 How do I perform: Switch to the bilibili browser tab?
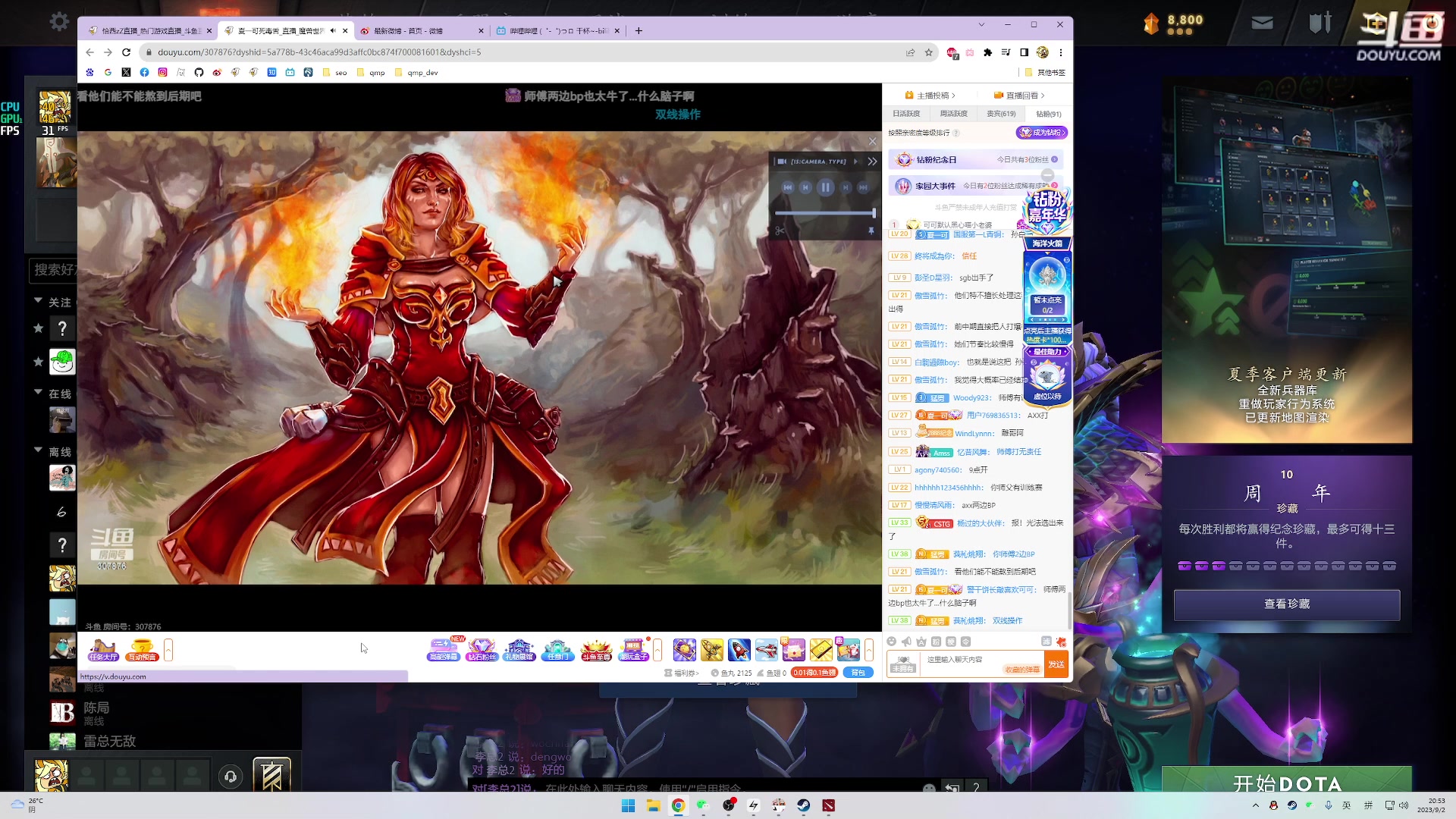(557, 31)
